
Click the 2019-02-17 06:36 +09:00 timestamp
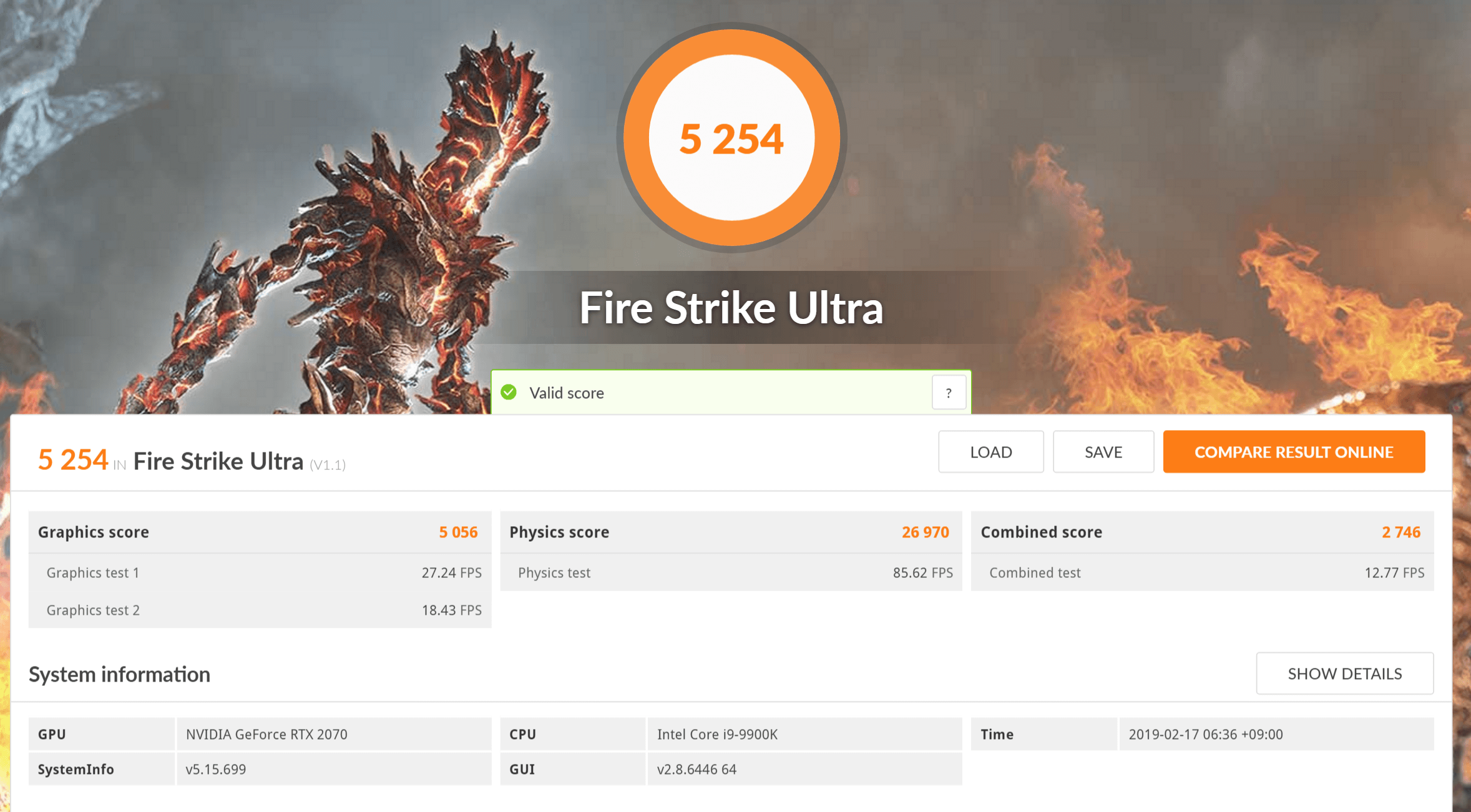(1206, 734)
